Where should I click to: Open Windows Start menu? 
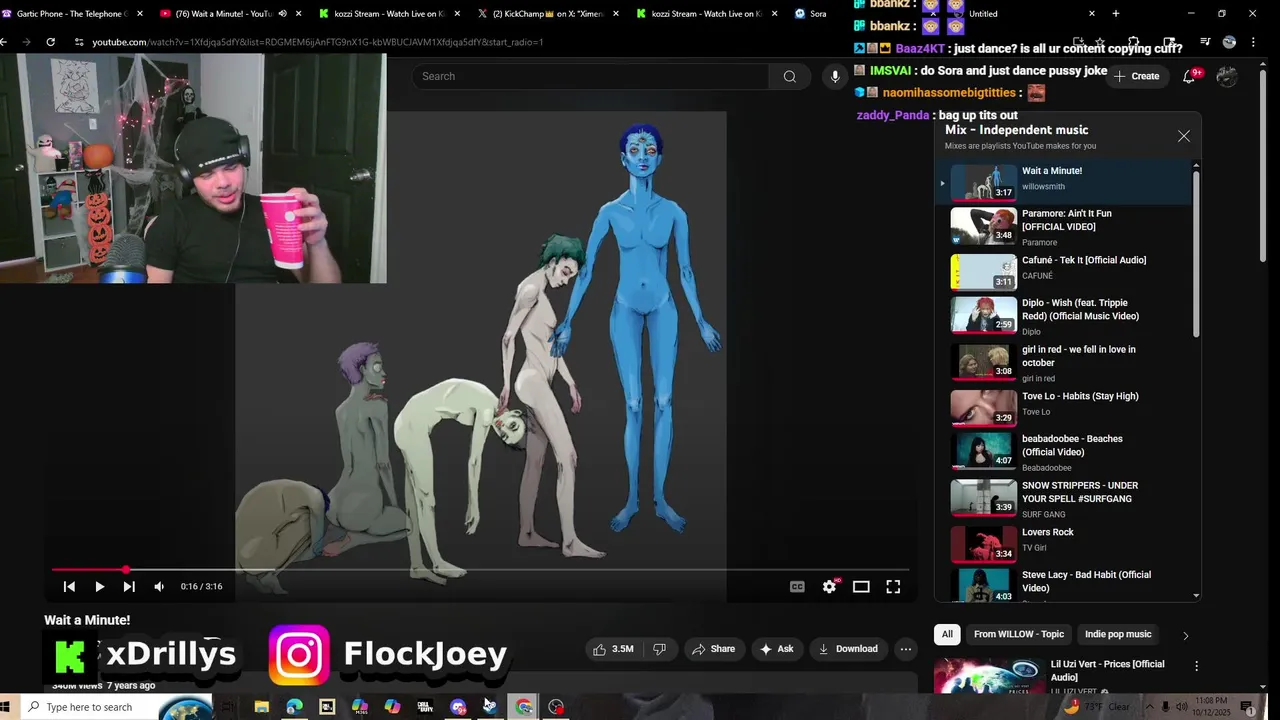coord(5,707)
